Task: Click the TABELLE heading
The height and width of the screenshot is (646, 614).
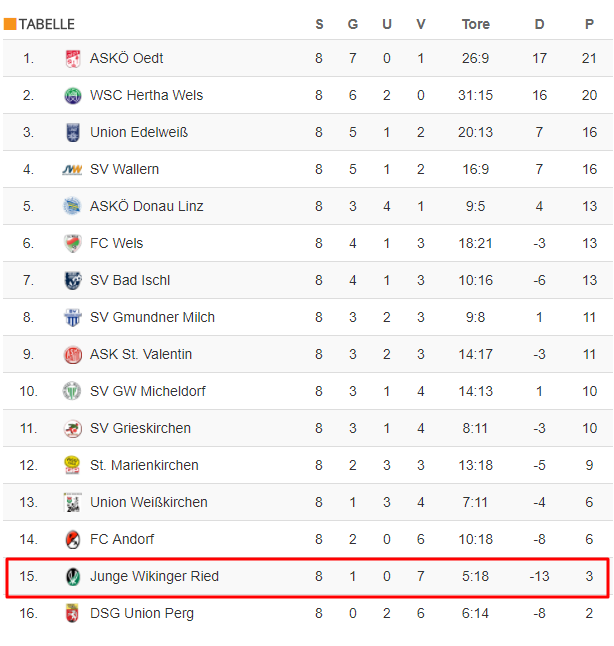Action: [x=47, y=24]
